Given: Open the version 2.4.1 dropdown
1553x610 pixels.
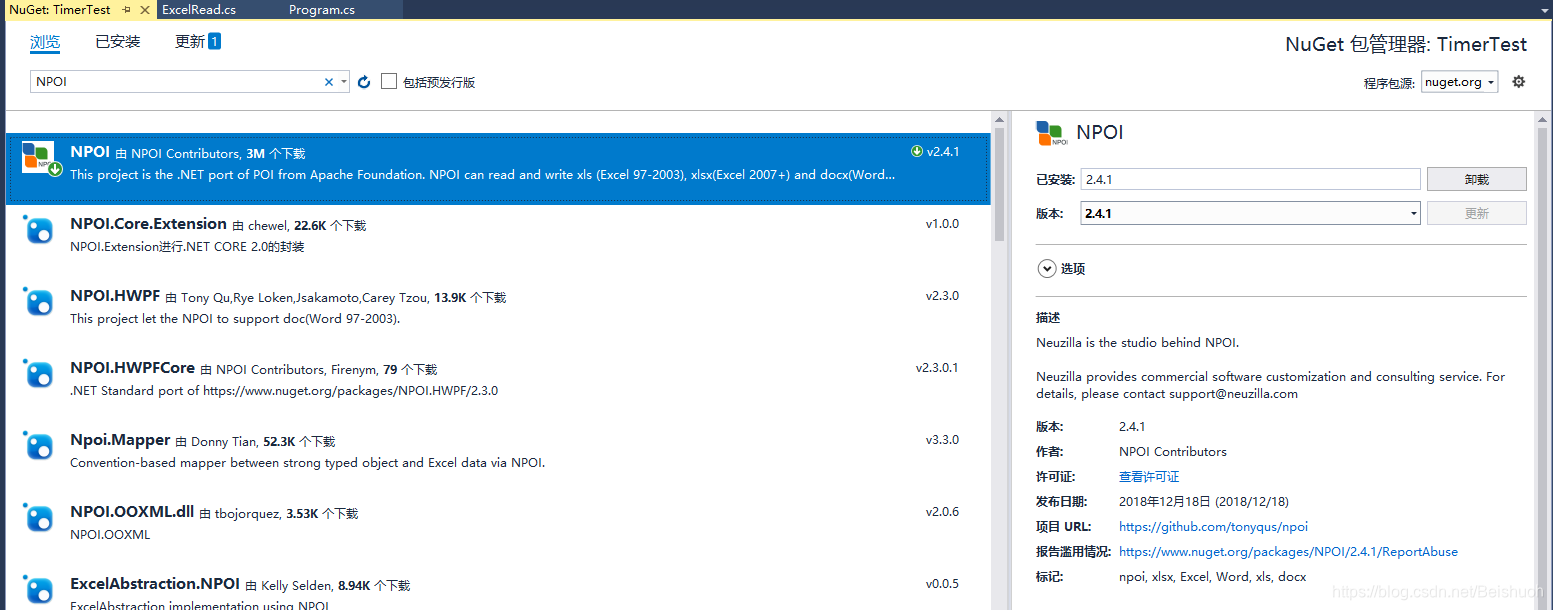Looking at the screenshot, I should click(1250, 213).
